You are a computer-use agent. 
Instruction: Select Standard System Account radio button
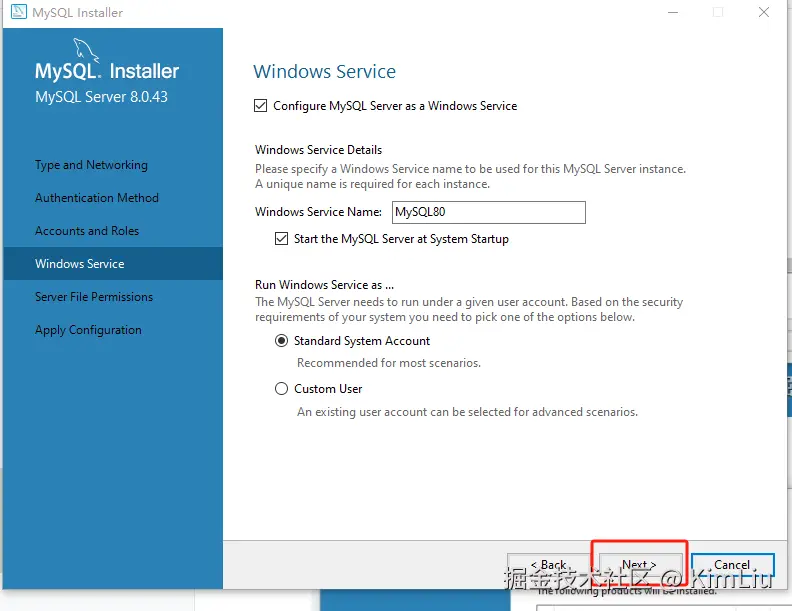[281, 341]
